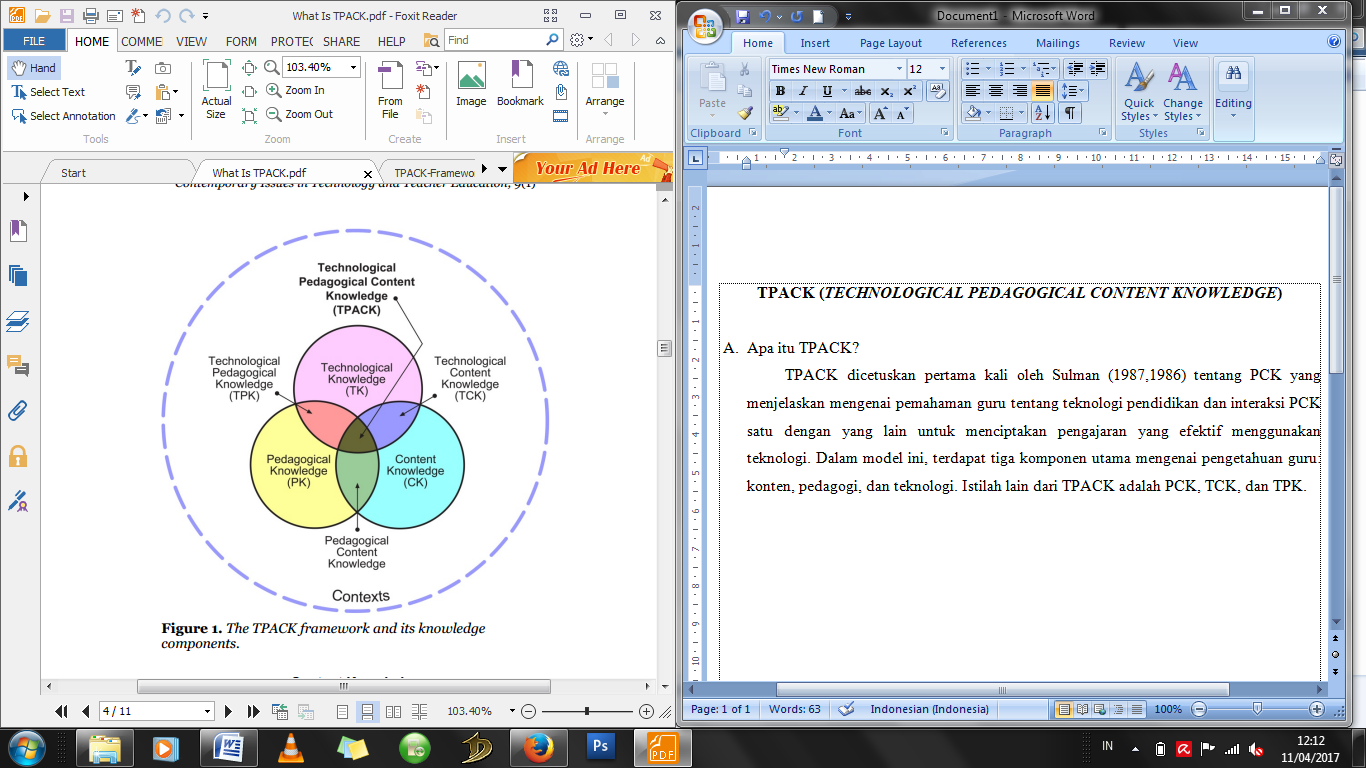Go to previous page in Foxit

click(85, 711)
